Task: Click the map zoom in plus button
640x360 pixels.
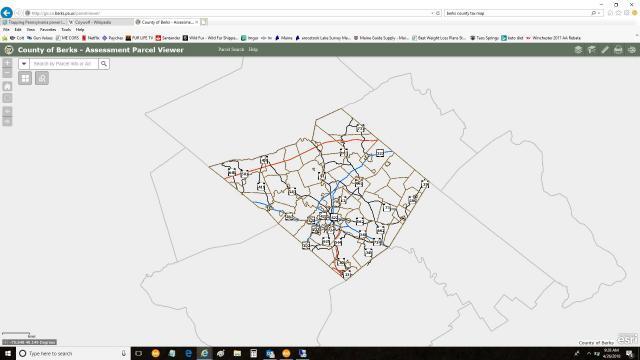Action: click(7, 63)
